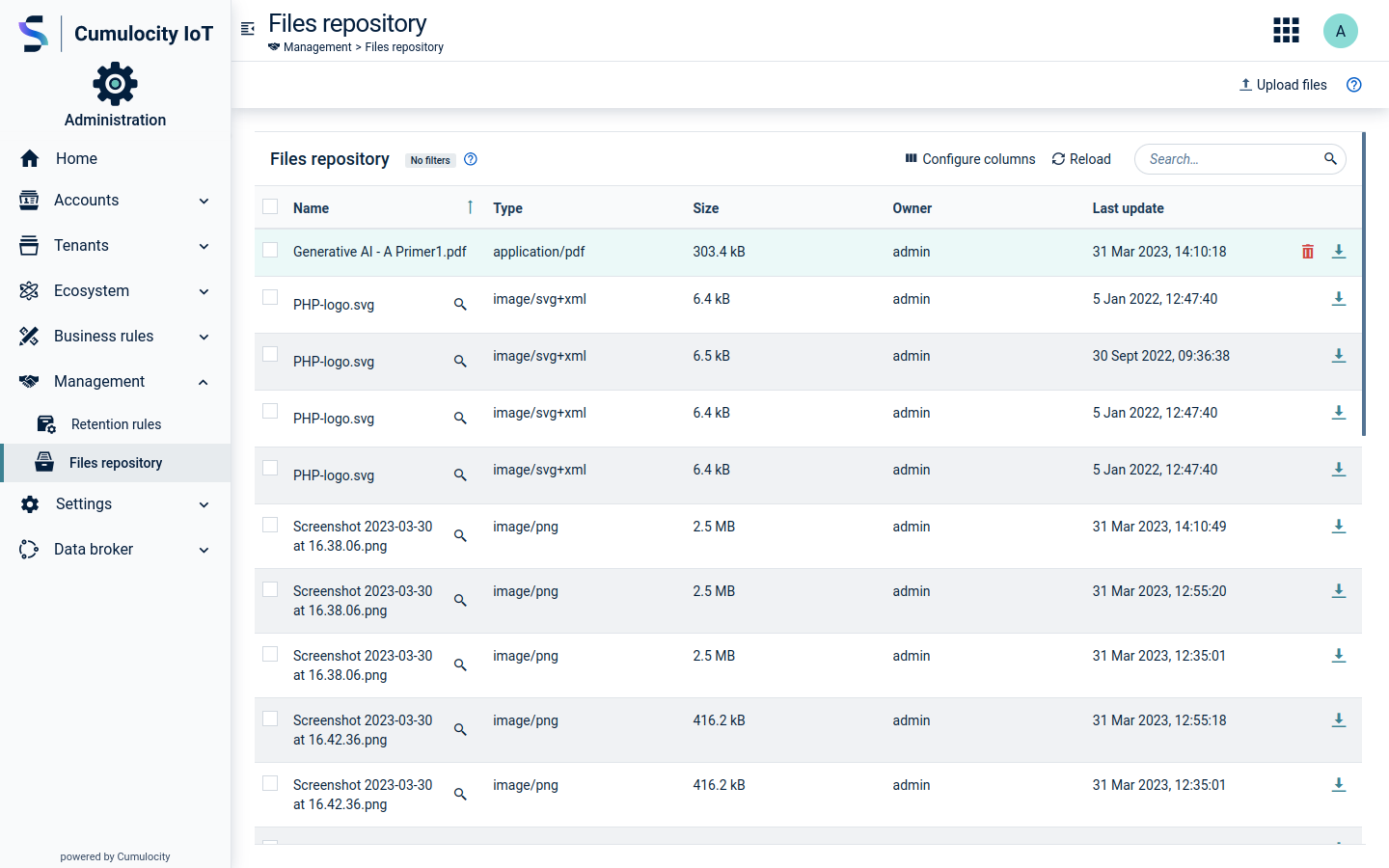Preview the 6.5 kB PHP-logo.svg file

(460, 362)
